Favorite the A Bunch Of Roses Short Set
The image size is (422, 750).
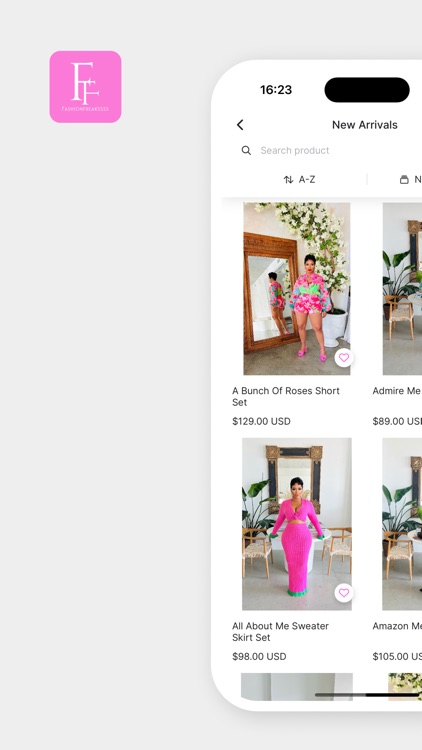(x=344, y=357)
